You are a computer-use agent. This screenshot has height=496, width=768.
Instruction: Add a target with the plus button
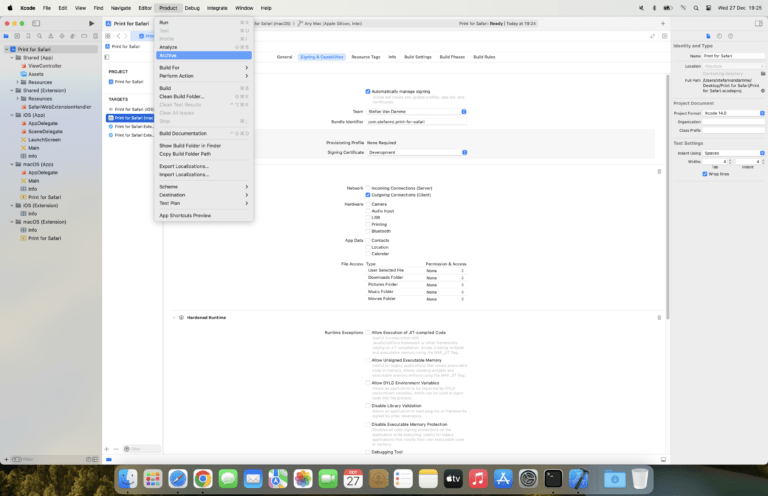(106, 449)
